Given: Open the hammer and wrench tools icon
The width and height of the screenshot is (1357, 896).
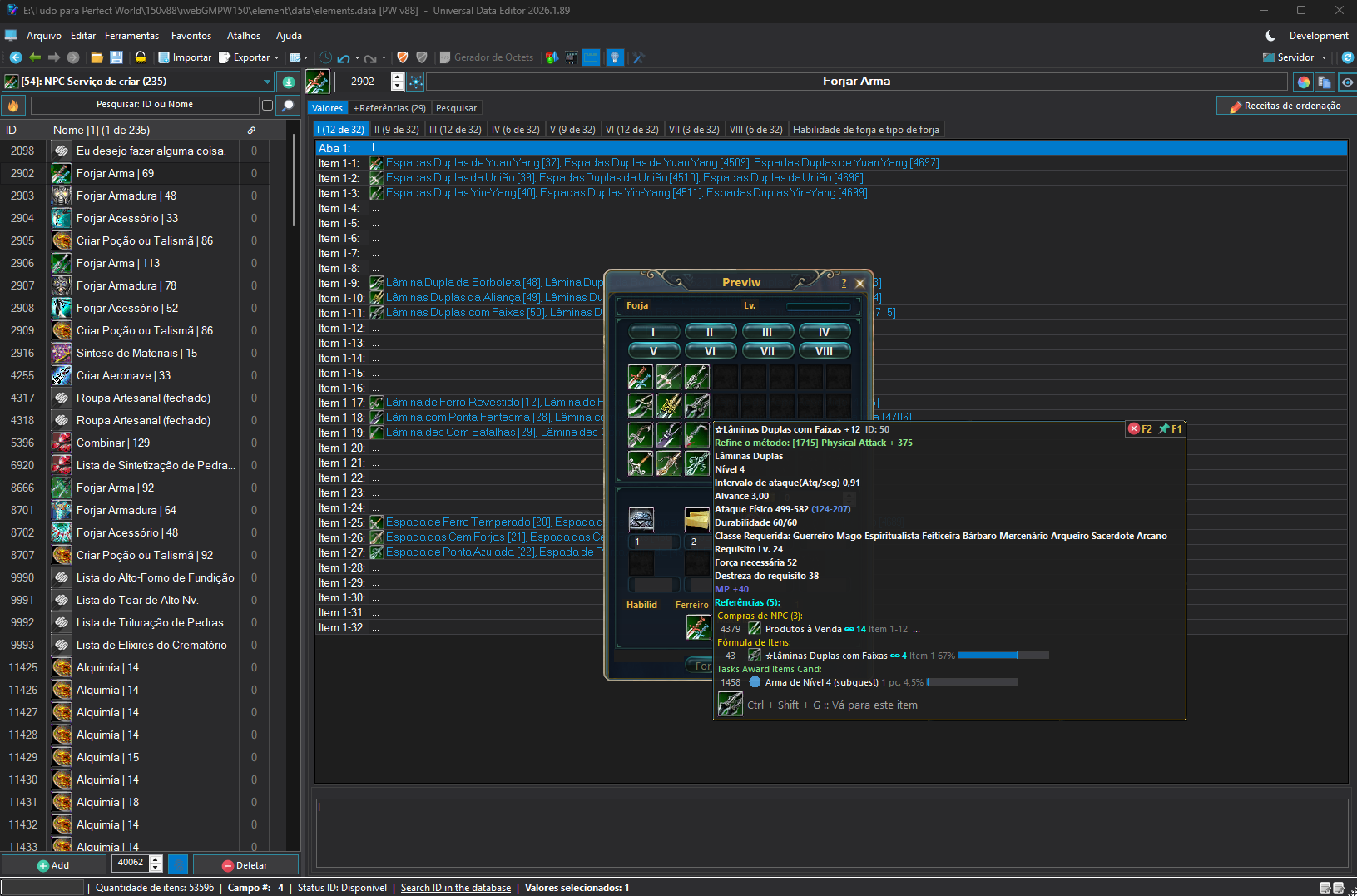Looking at the screenshot, I should tap(639, 57).
